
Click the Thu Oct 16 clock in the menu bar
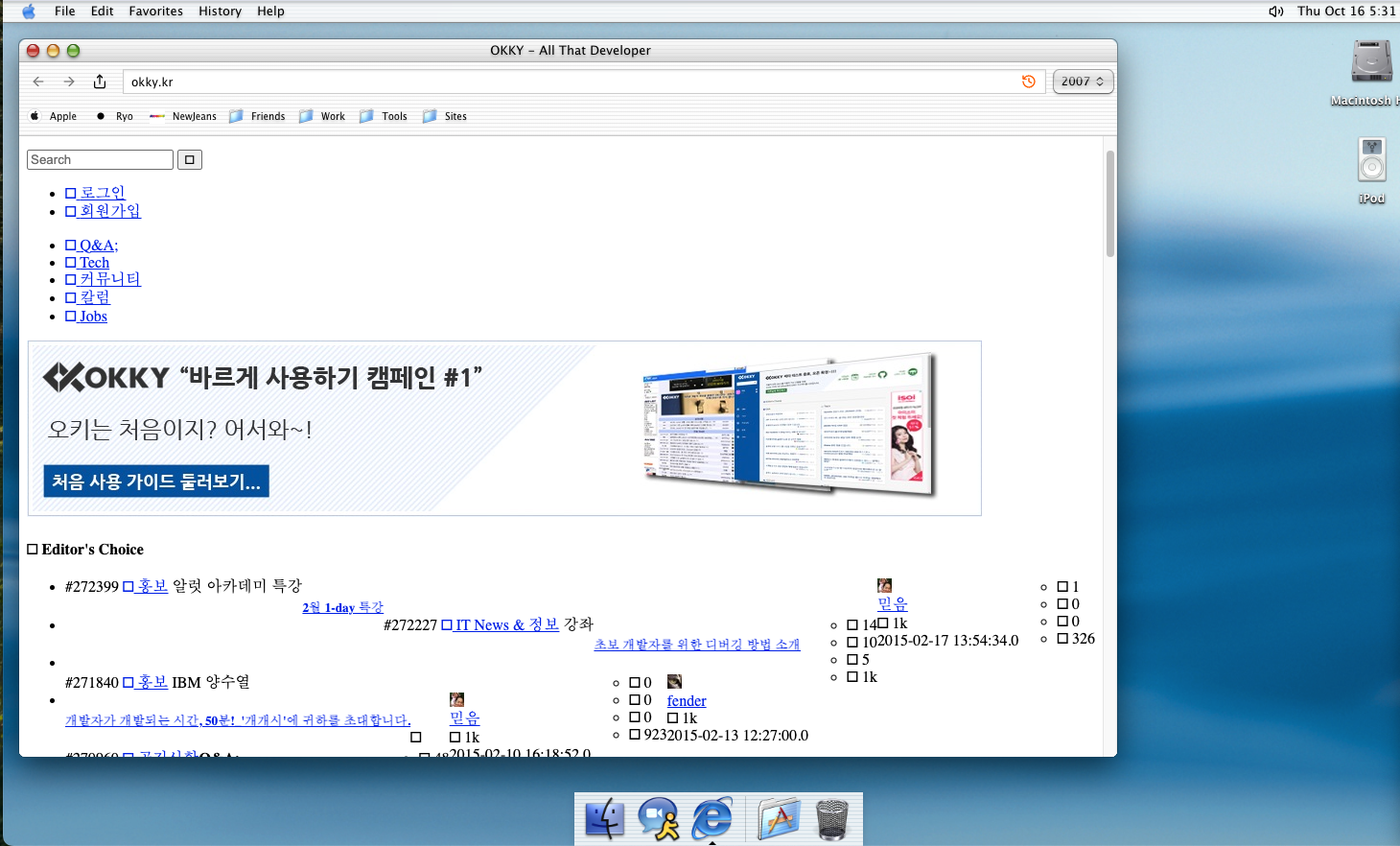[1347, 12]
